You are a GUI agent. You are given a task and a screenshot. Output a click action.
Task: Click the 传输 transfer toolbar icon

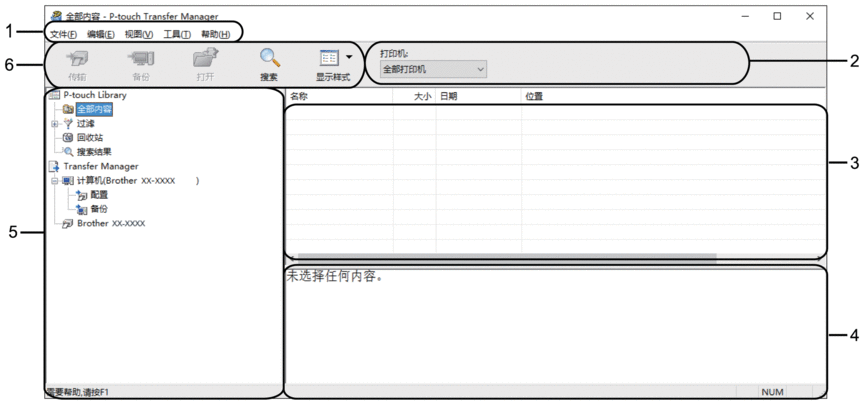tap(77, 59)
